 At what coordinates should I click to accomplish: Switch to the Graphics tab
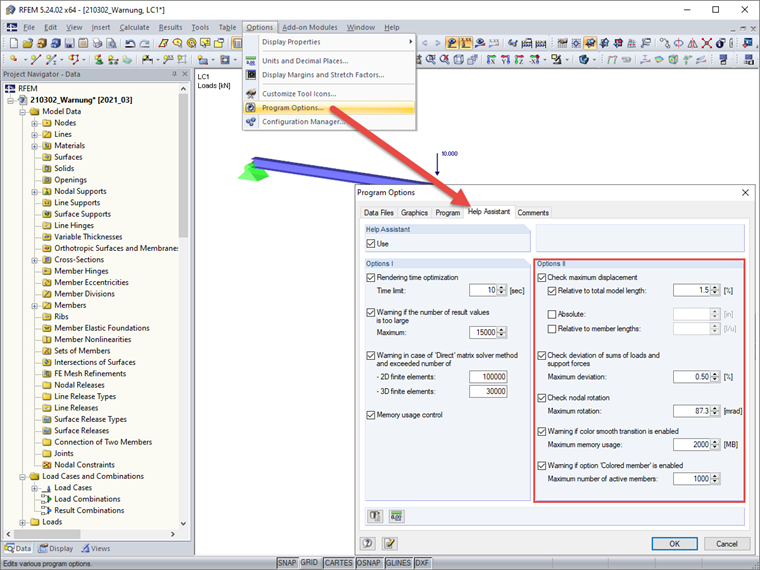pyautogui.click(x=414, y=213)
